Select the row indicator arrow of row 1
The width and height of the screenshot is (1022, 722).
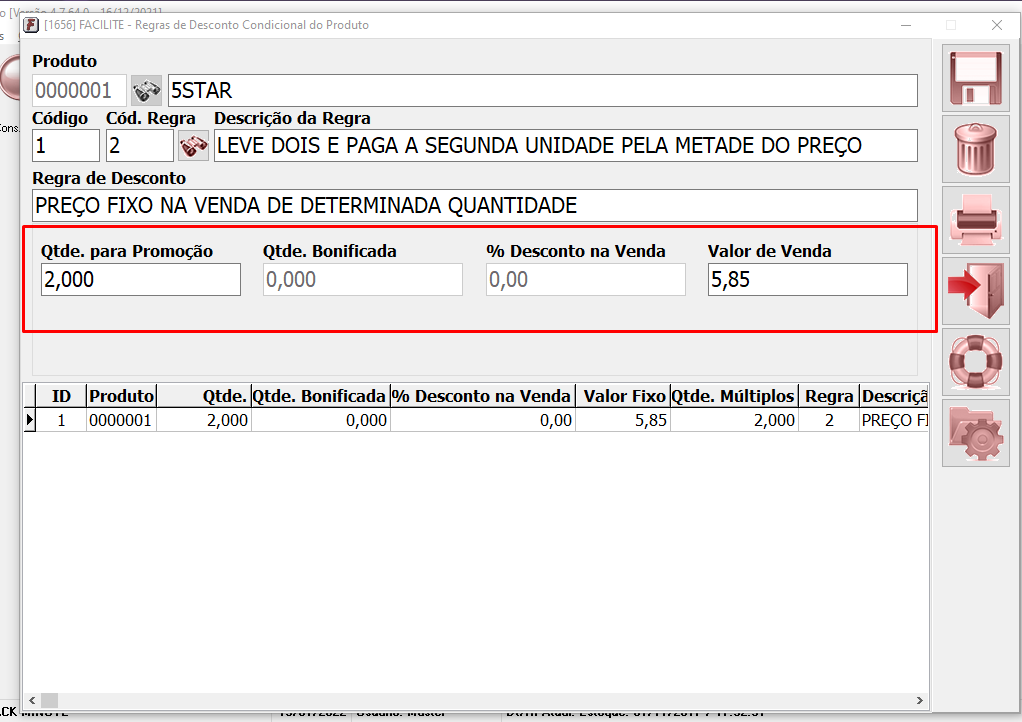[x=29, y=420]
